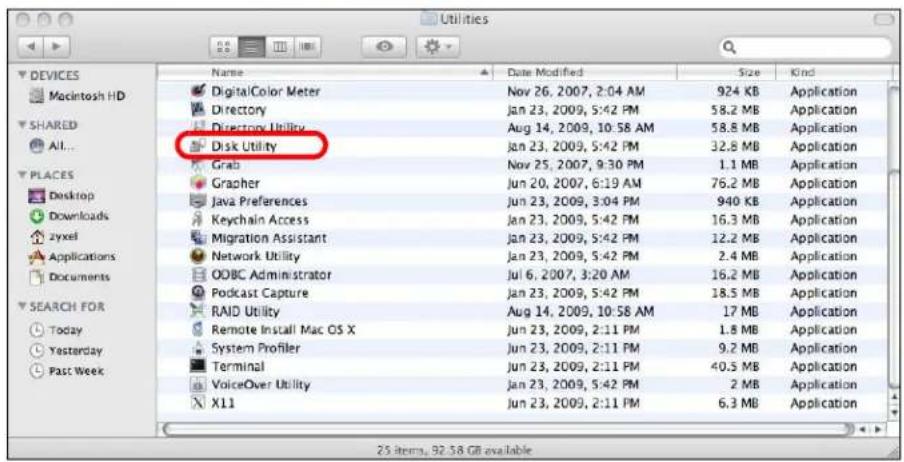Viewport: 904px width, 462px height.
Task: Show files from Yesterday
Action: point(66,351)
